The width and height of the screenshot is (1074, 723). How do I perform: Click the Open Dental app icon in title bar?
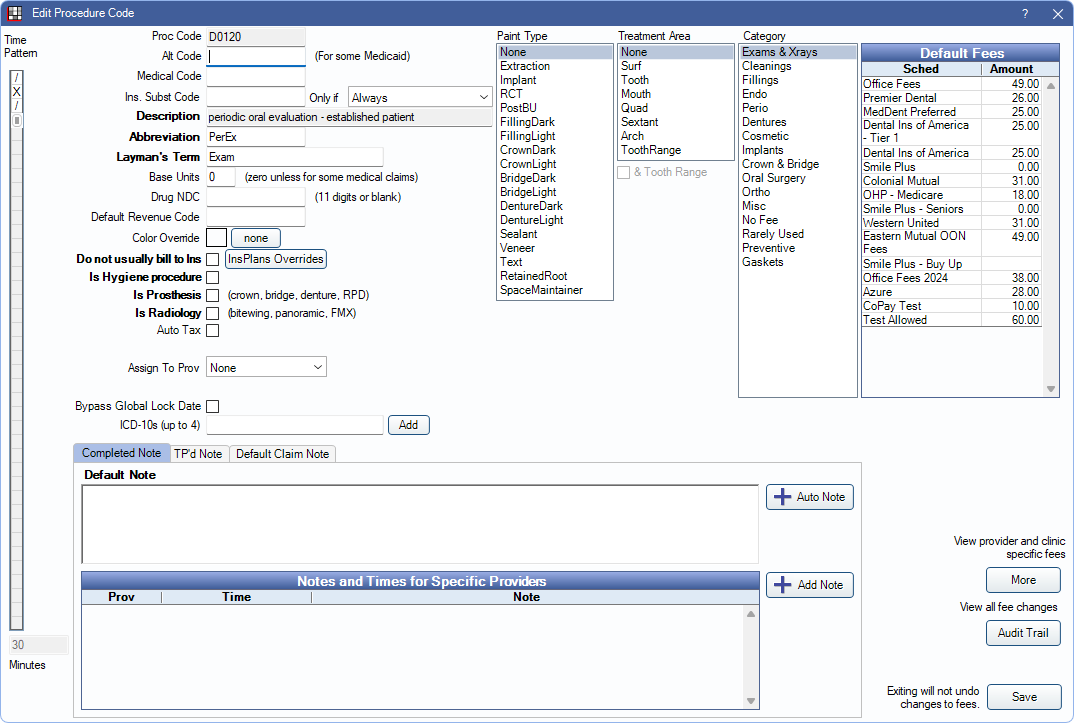tap(15, 13)
